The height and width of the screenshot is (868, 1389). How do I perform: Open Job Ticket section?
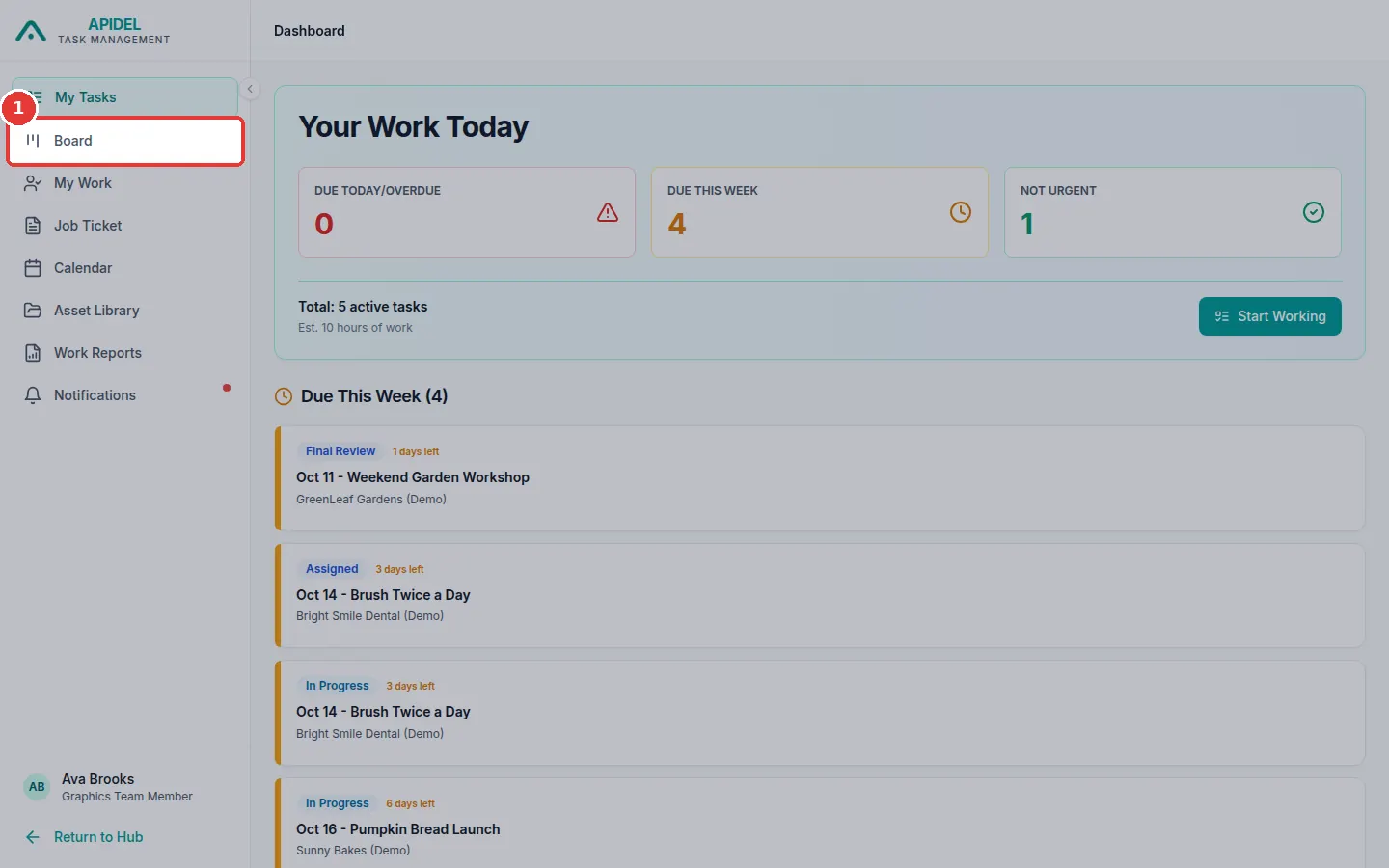[x=125, y=226]
